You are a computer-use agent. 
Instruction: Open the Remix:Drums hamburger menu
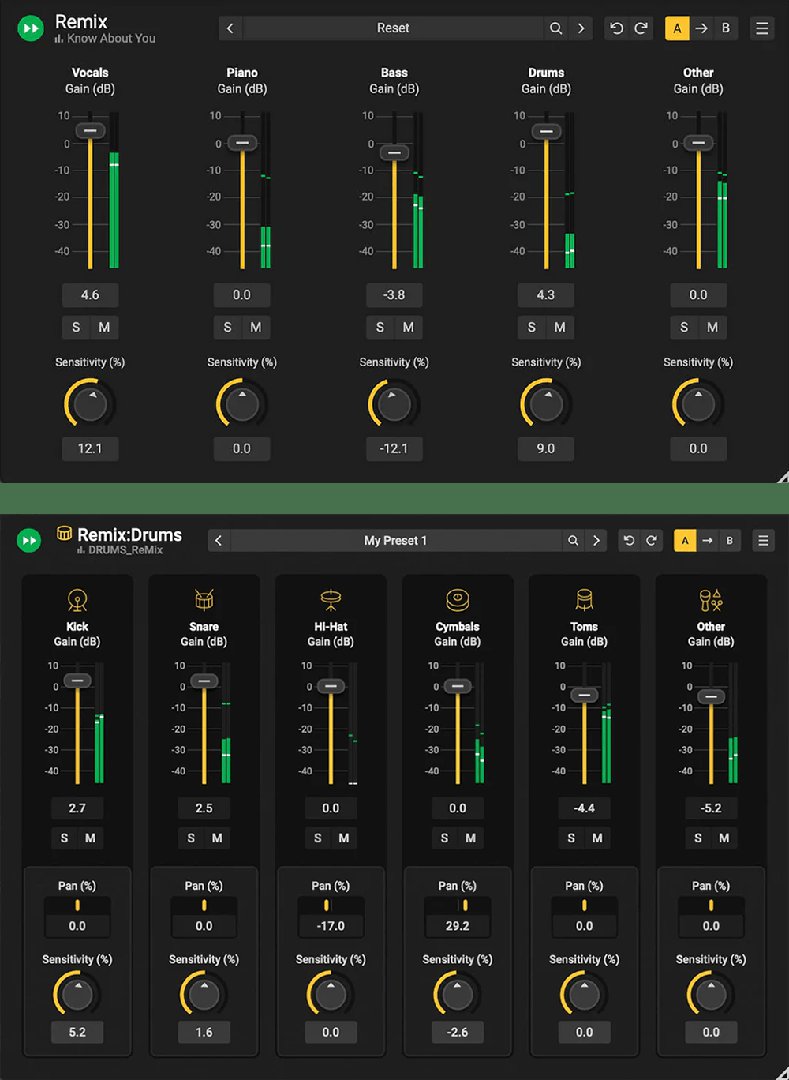click(x=764, y=541)
